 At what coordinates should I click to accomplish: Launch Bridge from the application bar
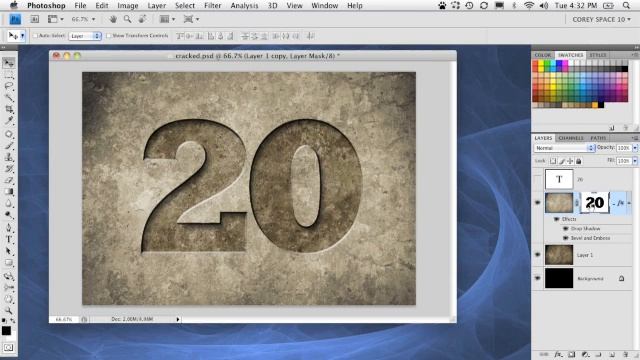[x=35, y=19]
